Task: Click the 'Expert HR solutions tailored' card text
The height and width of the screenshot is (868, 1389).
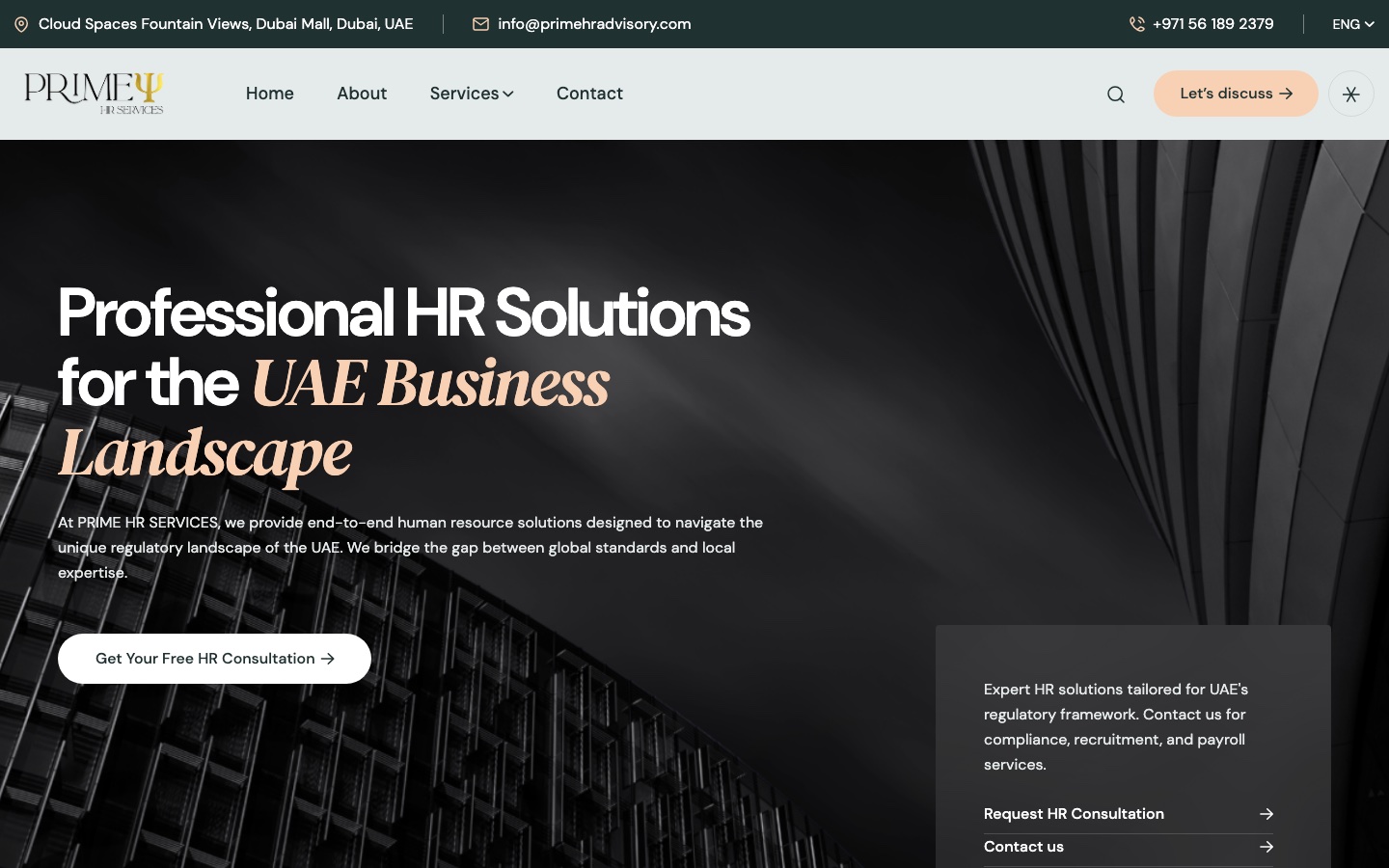Action: coord(1116,727)
